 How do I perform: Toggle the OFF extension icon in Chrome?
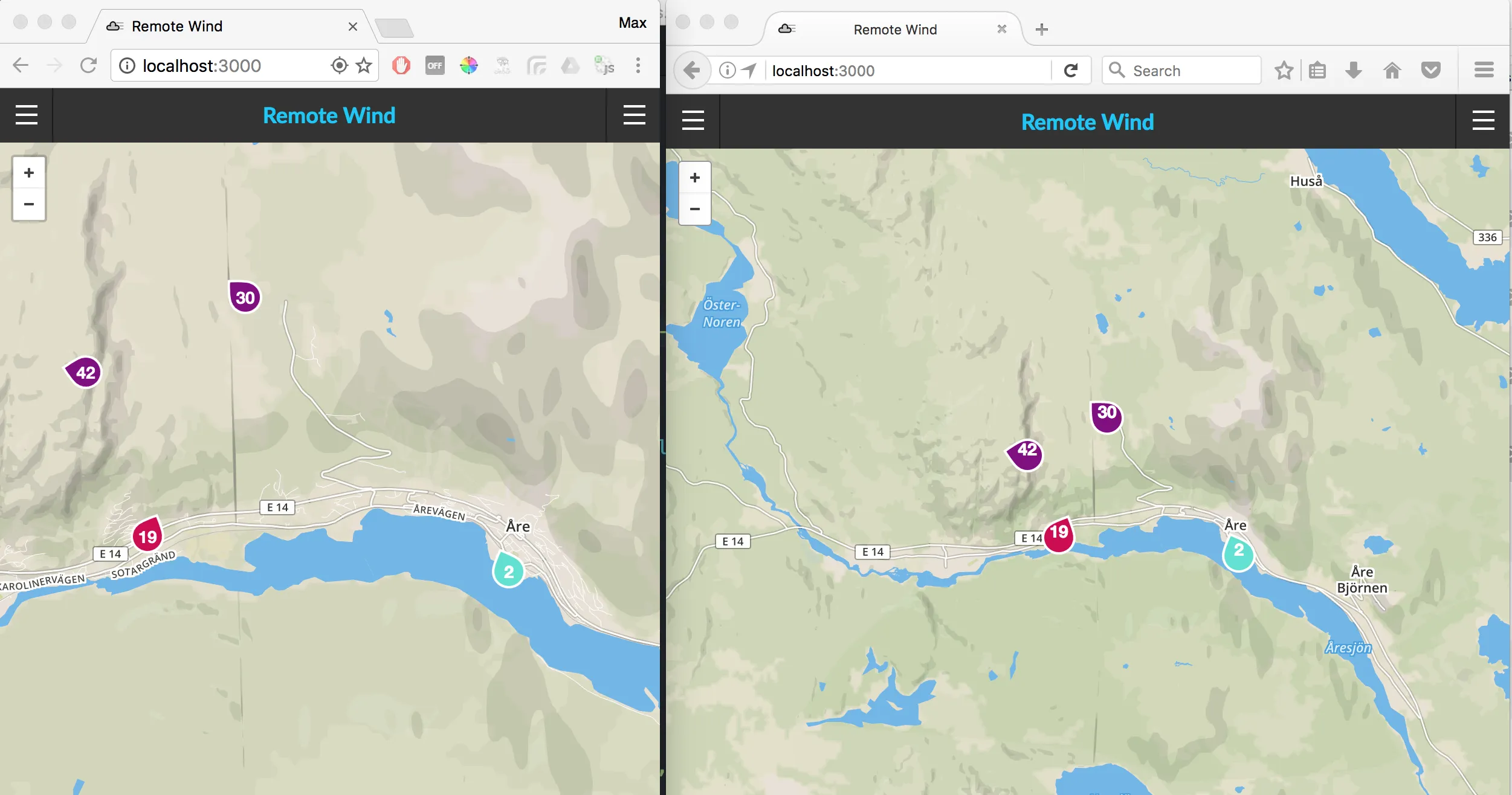(435, 65)
